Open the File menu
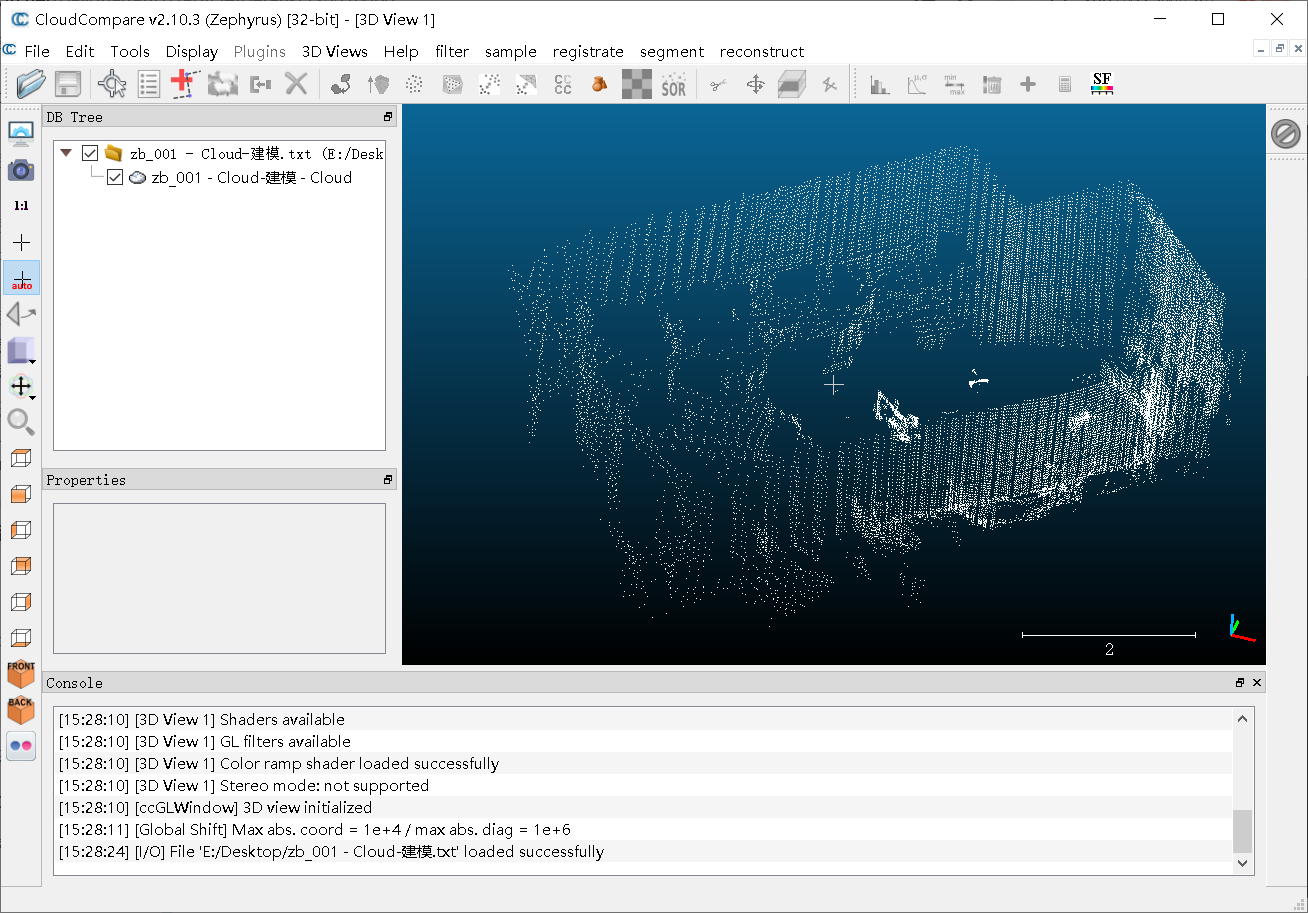This screenshot has width=1308, height=913. [37, 51]
